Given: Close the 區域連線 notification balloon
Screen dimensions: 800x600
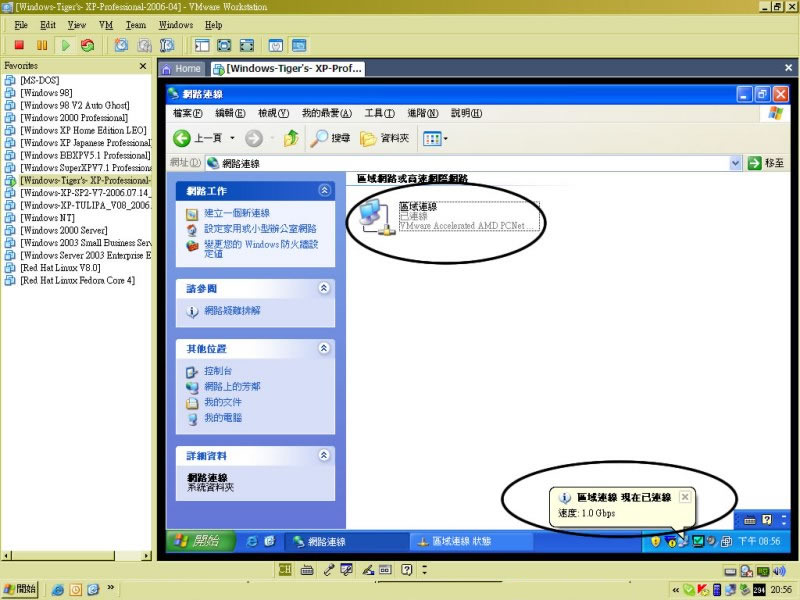Looking at the screenshot, I should pyautogui.click(x=685, y=496).
